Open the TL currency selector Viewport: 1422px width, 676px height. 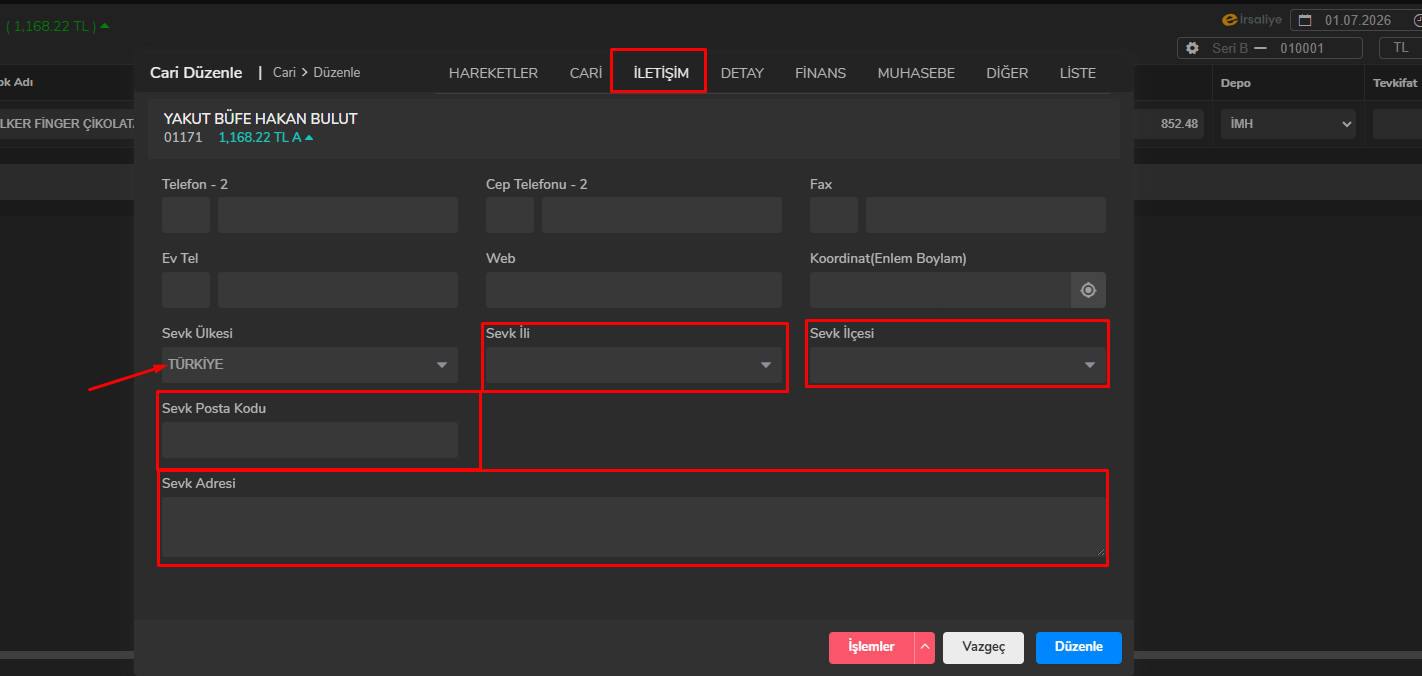tap(1400, 48)
